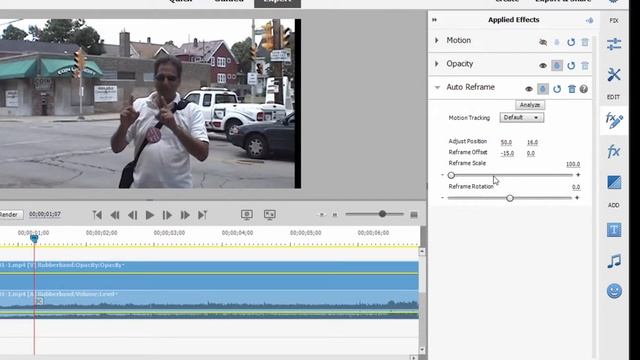The height and width of the screenshot is (360, 640).
Task: Click the blue timeline playhead marker
Action: pyautogui.click(x=34, y=238)
